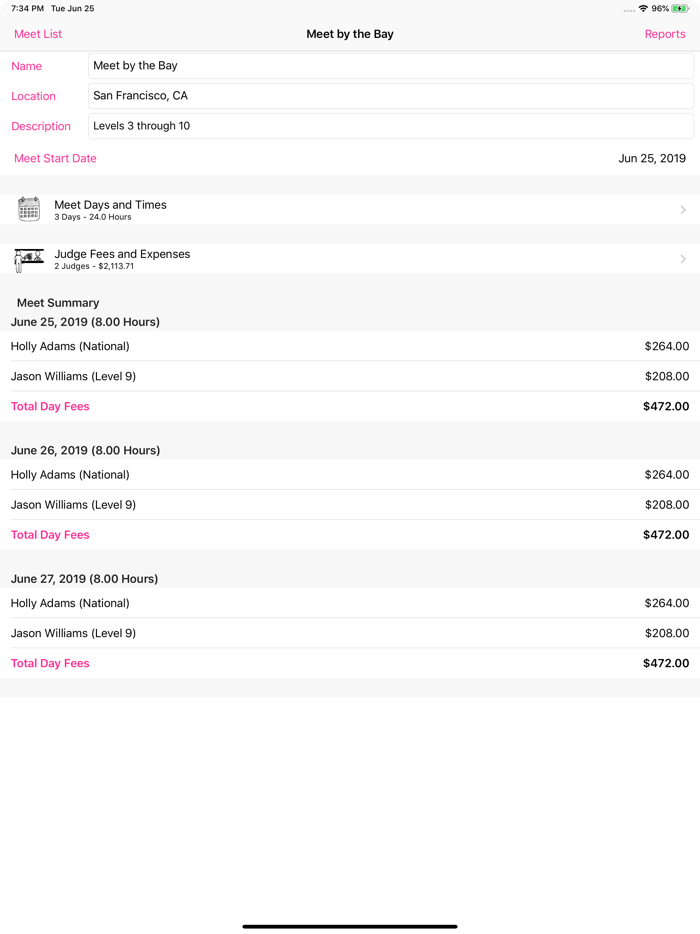Edit the Name field
This screenshot has height=934, width=700.
pos(390,65)
